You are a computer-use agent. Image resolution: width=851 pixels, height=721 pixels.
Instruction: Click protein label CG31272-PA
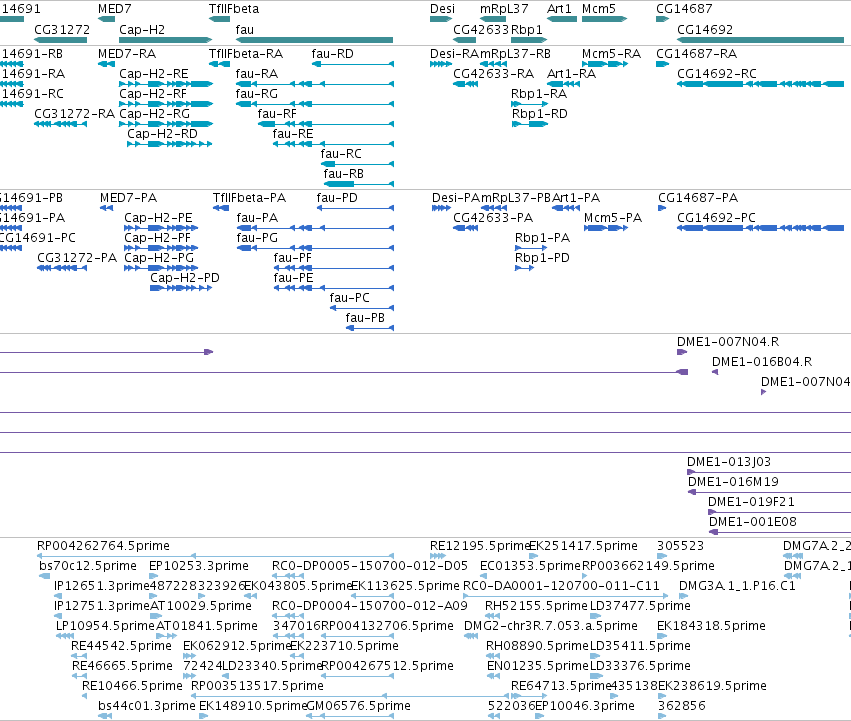[77, 258]
